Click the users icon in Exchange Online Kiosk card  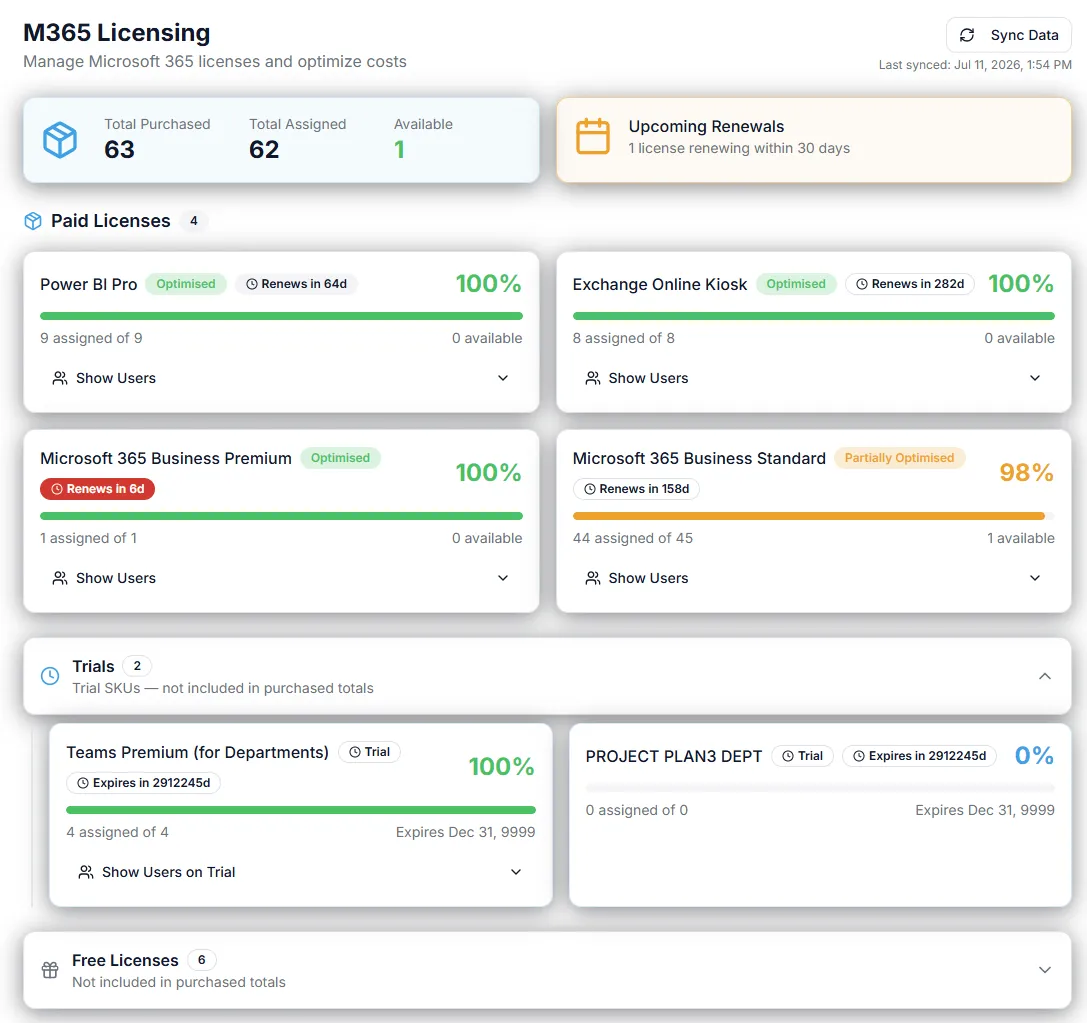tap(593, 378)
